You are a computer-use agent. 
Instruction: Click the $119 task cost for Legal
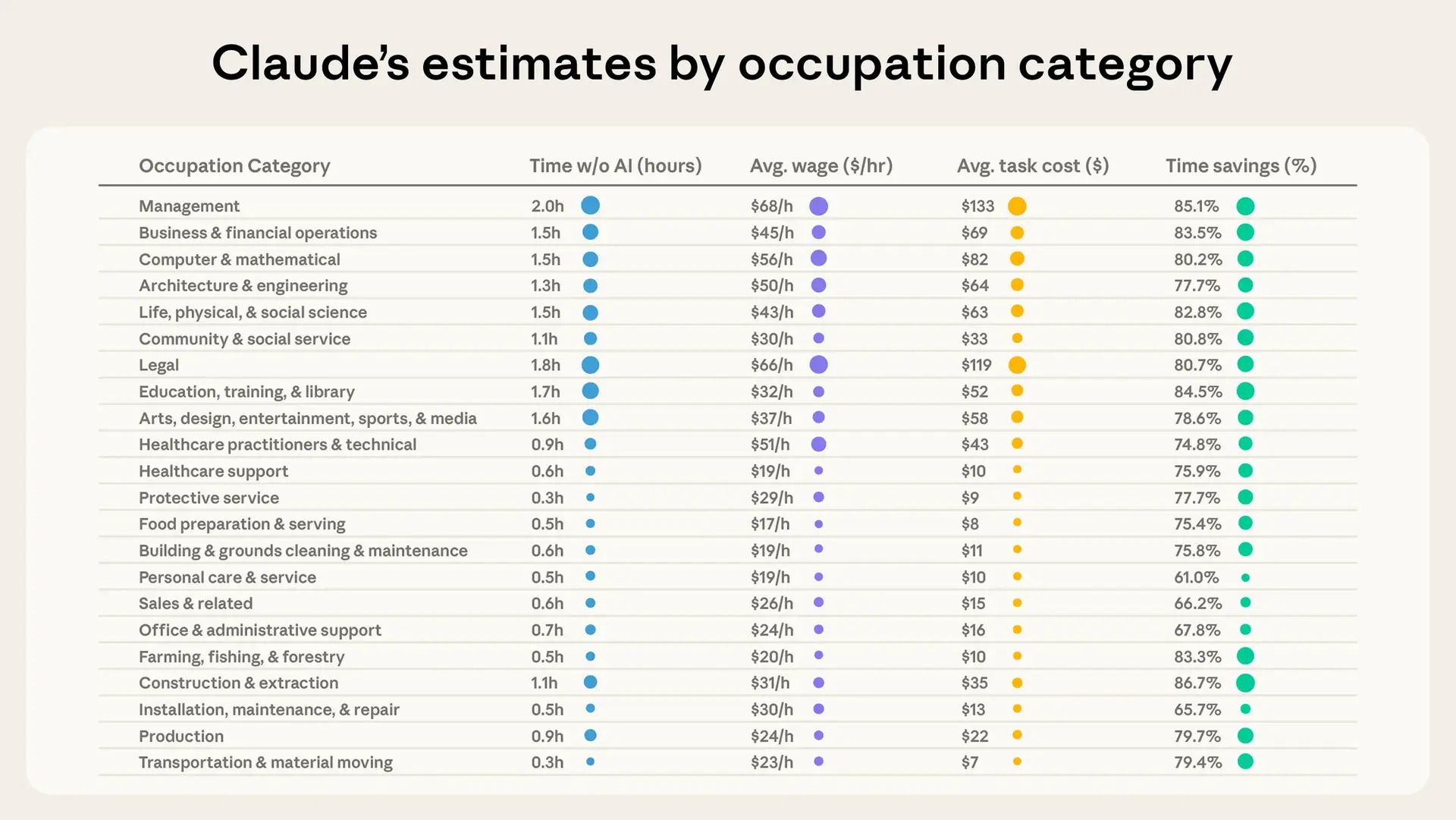click(x=977, y=365)
